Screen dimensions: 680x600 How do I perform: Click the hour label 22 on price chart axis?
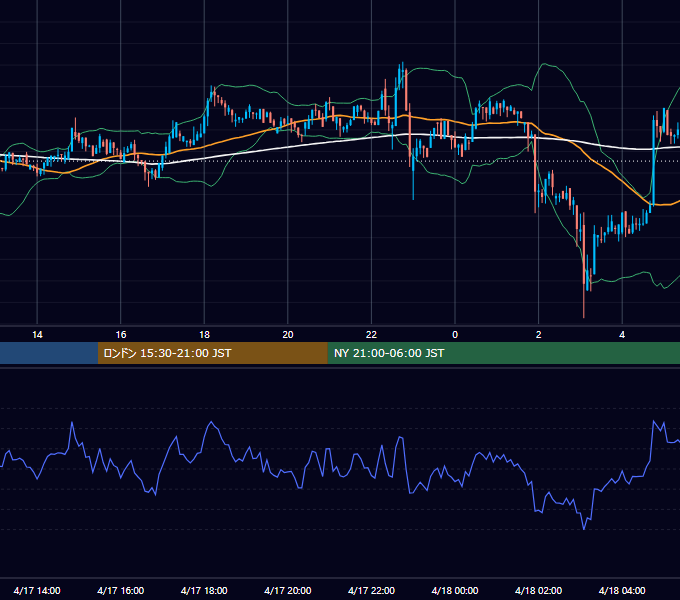coord(371,335)
